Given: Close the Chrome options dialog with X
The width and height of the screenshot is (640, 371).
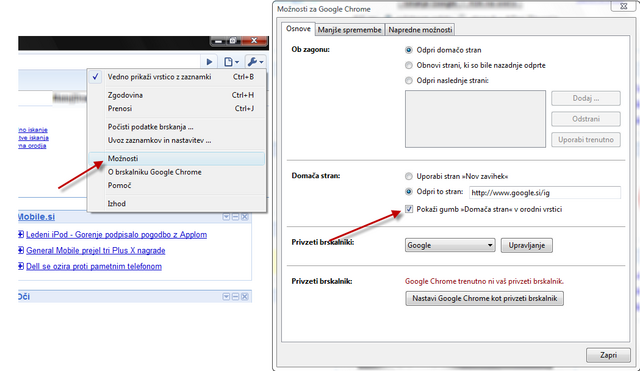Looking at the screenshot, I should point(623,6).
